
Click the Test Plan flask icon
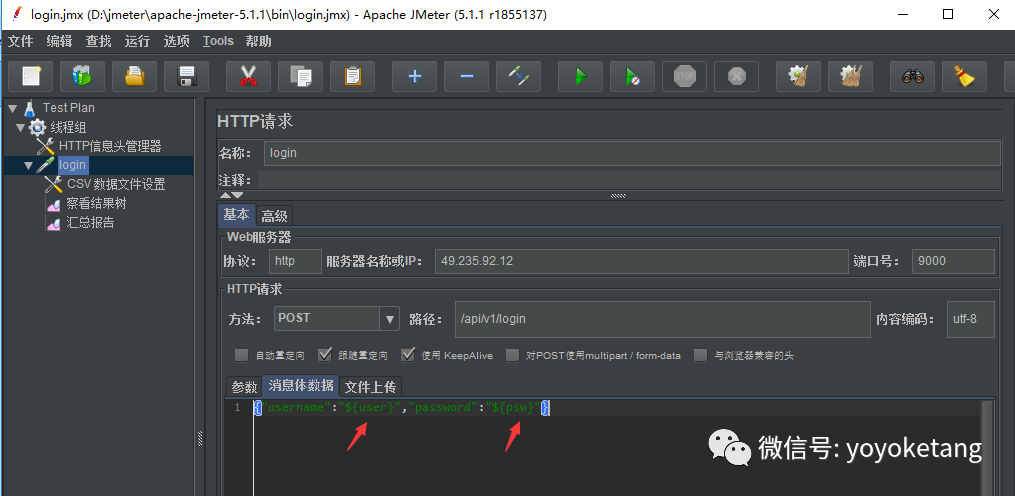[x=30, y=108]
